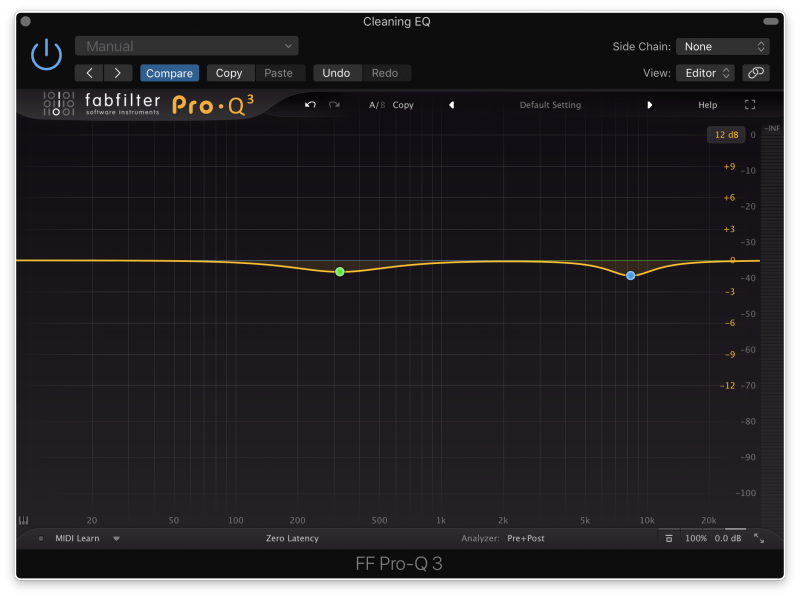Open the Manual preset dropdown
The height and width of the screenshot is (598, 800).
coord(187,46)
